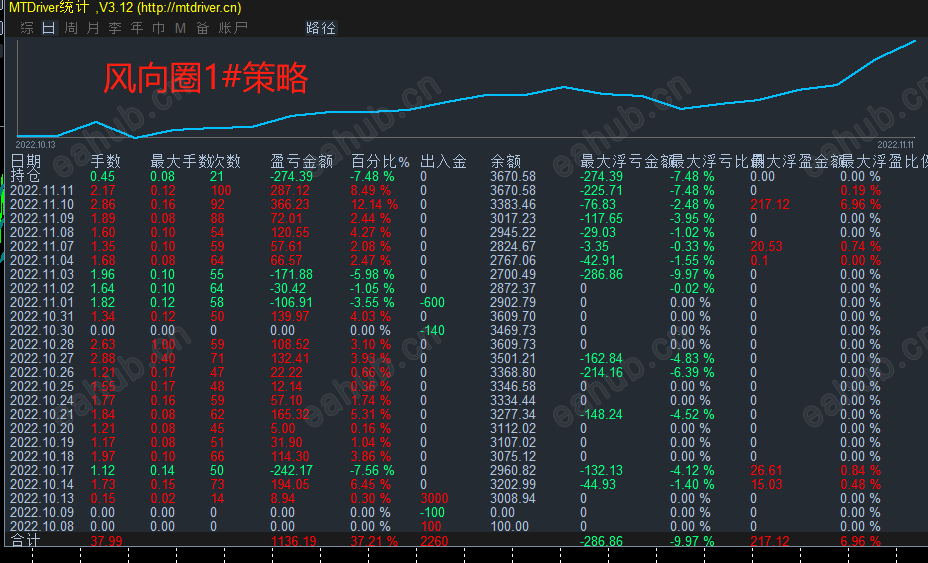
Task: Switch to the 综 summary tab
Action: [x=27, y=28]
